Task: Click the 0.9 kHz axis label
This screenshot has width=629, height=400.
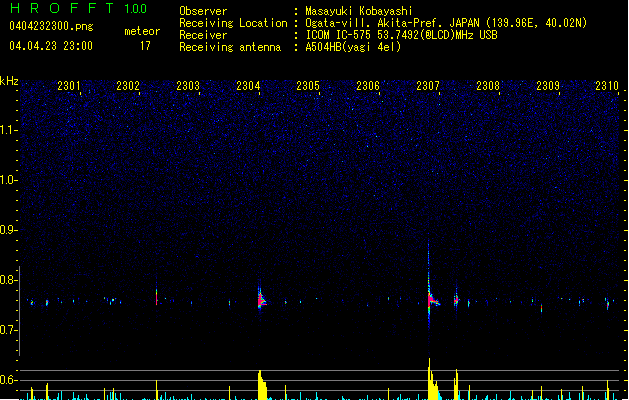Action: tap(9, 230)
